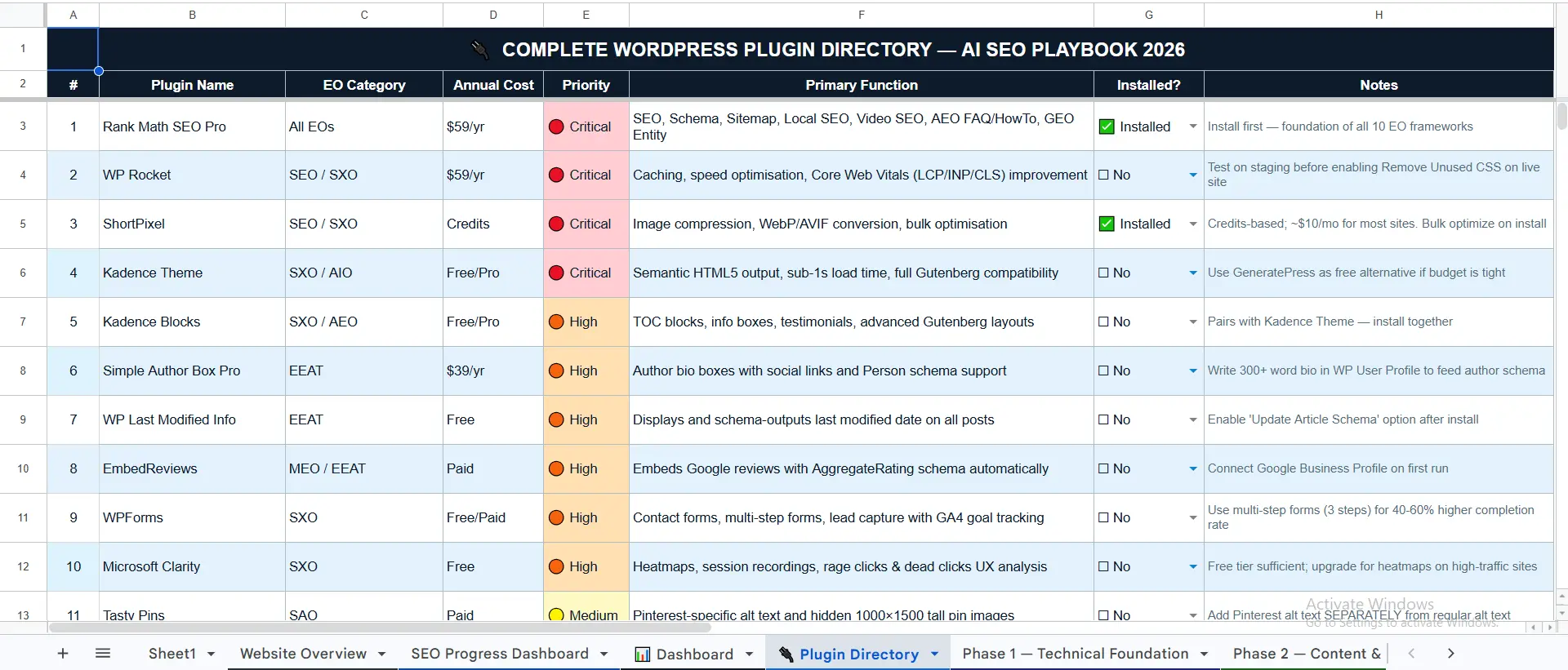Add a new sheet with the plus icon
This screenshot has width=1568, height=670.
(63, 653)
